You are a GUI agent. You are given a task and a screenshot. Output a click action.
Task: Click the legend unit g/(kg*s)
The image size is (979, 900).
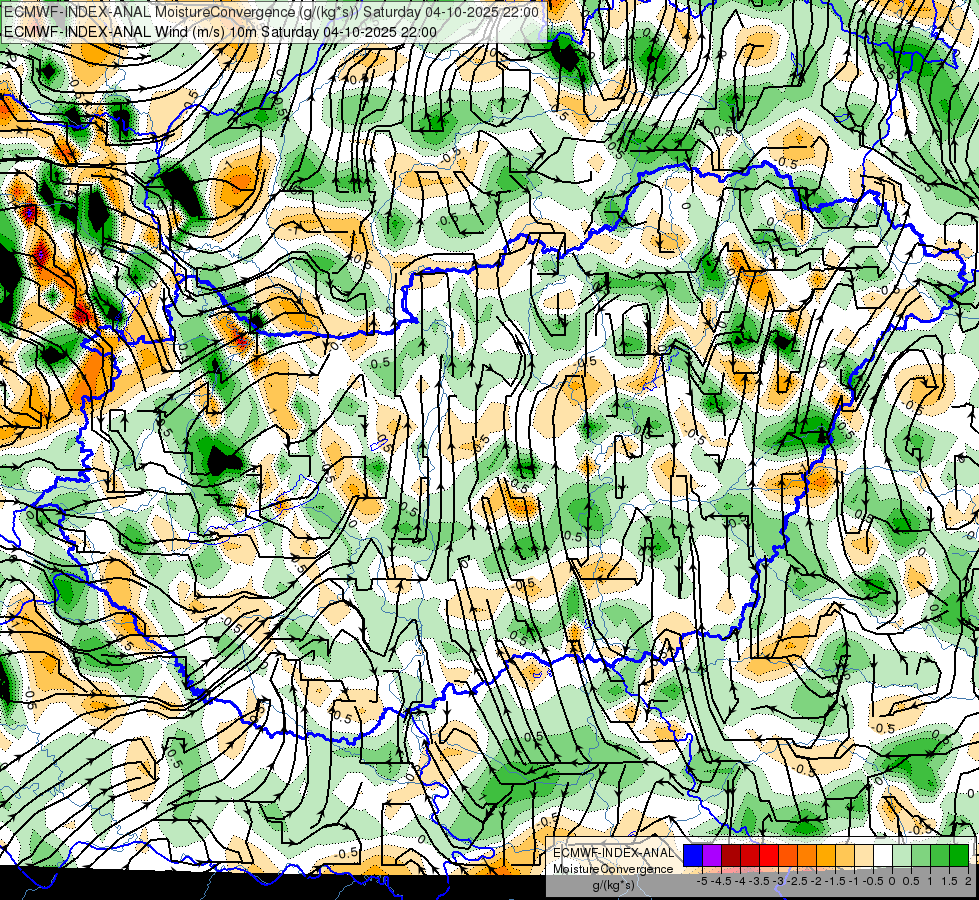point(613,885)
